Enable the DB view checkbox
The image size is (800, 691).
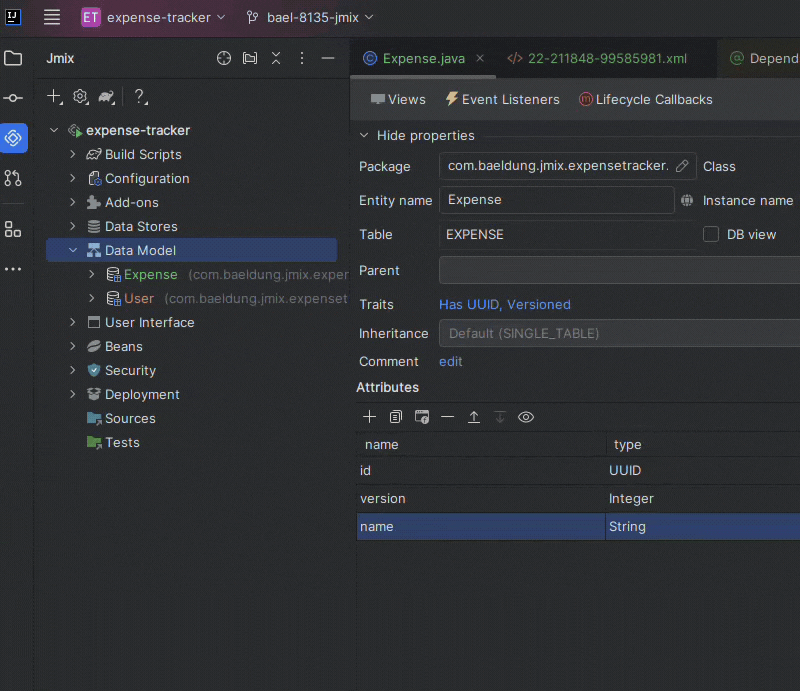click(711, 234)
